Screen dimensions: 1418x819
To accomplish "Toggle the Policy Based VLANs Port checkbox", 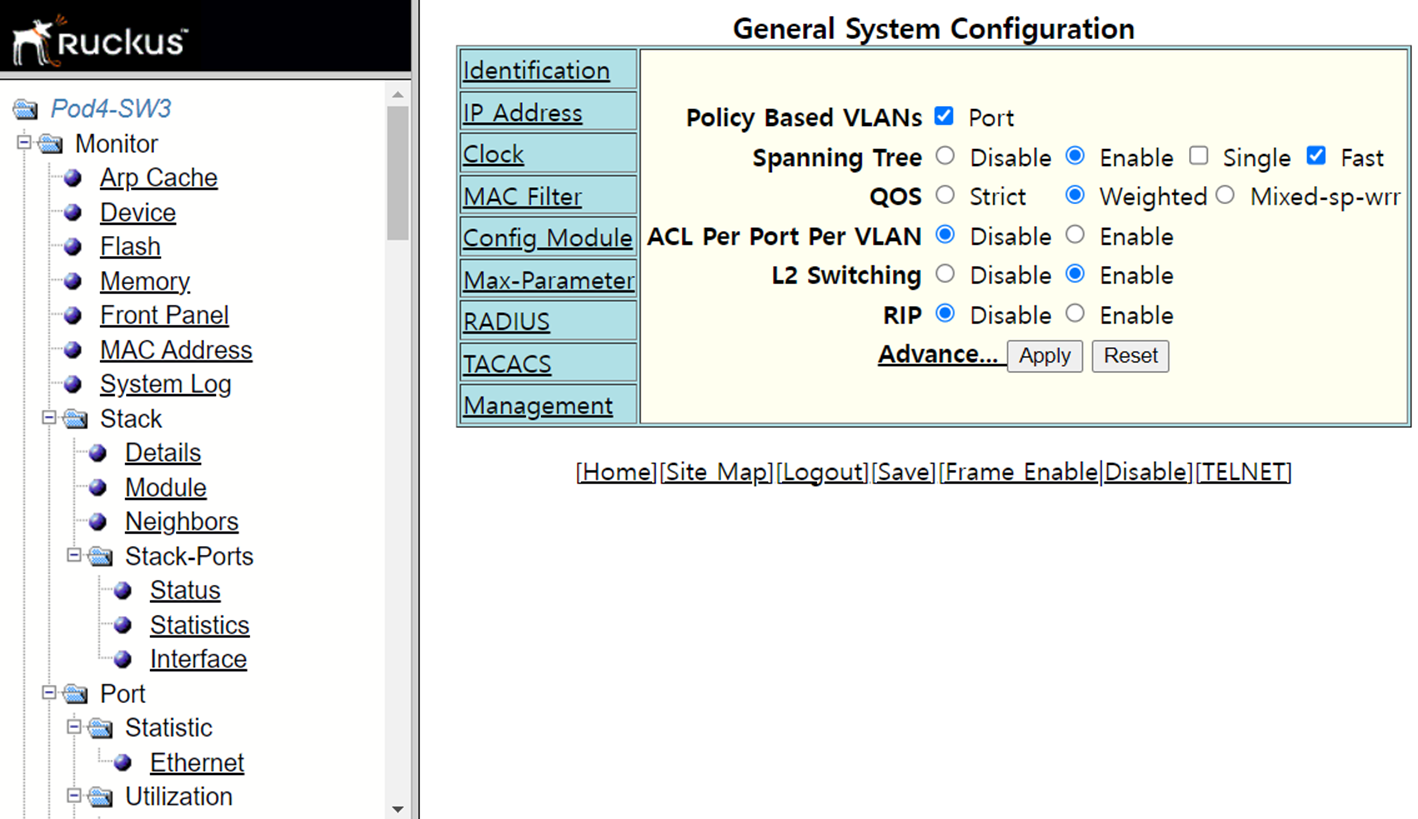I will (x=944, y=116).
